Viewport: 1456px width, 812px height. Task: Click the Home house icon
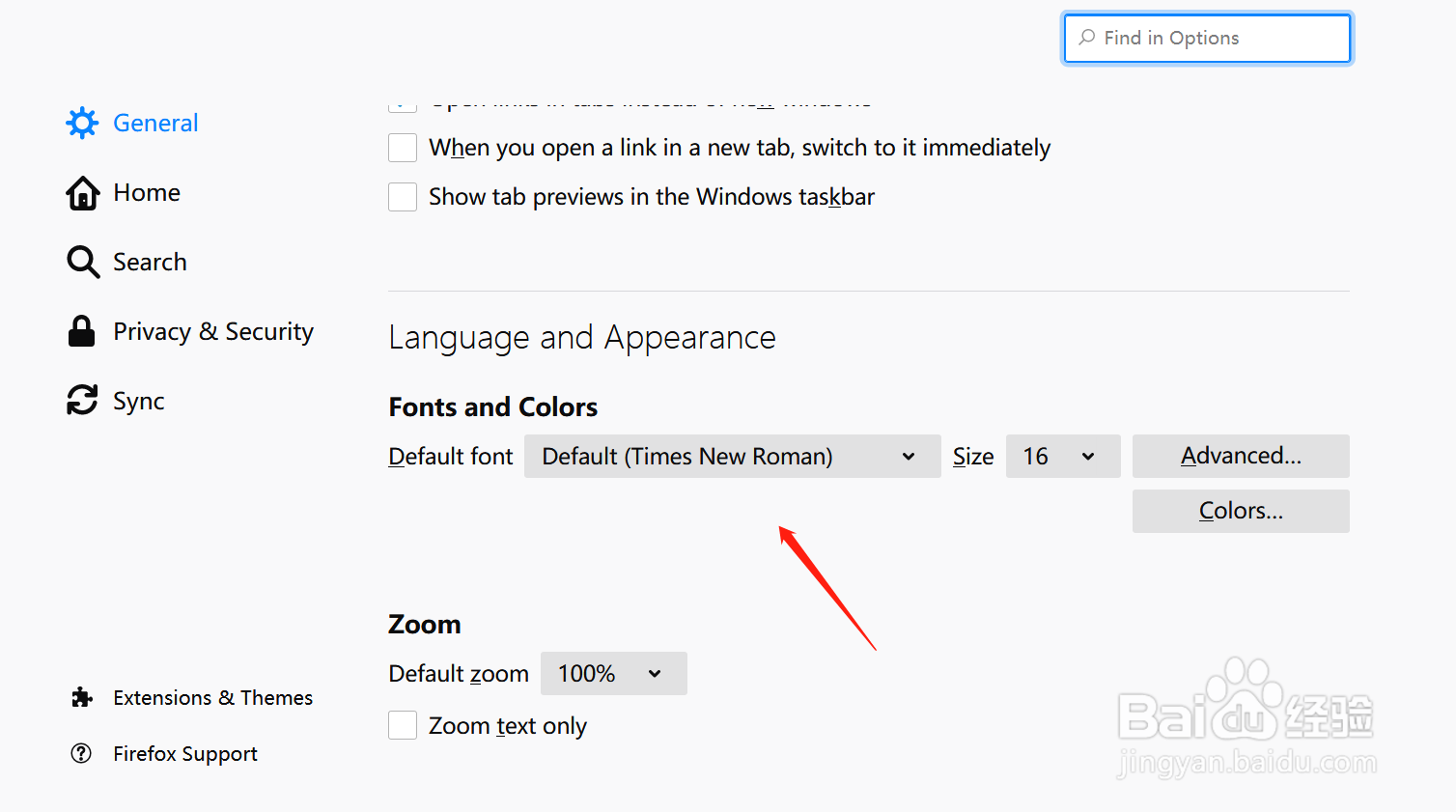pos(82,193)
